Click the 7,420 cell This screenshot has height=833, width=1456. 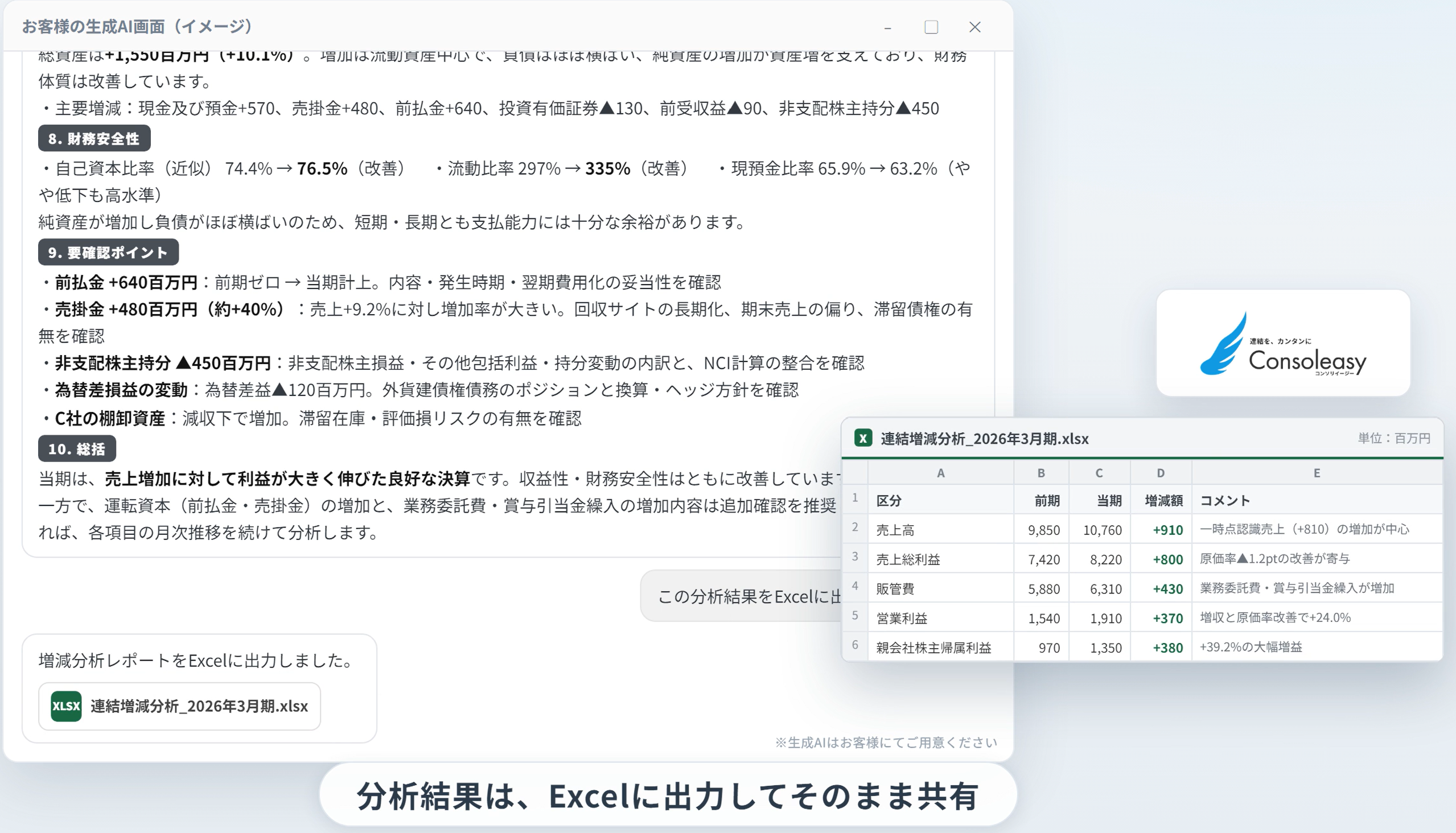coord(1041,559)
